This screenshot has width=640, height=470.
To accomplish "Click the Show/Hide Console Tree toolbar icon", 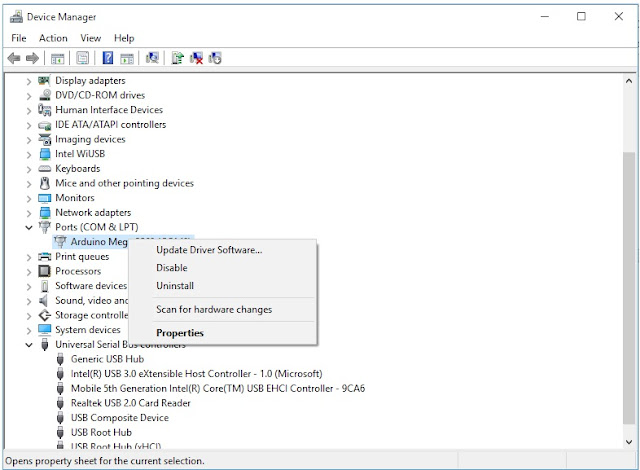I will 58,58.
